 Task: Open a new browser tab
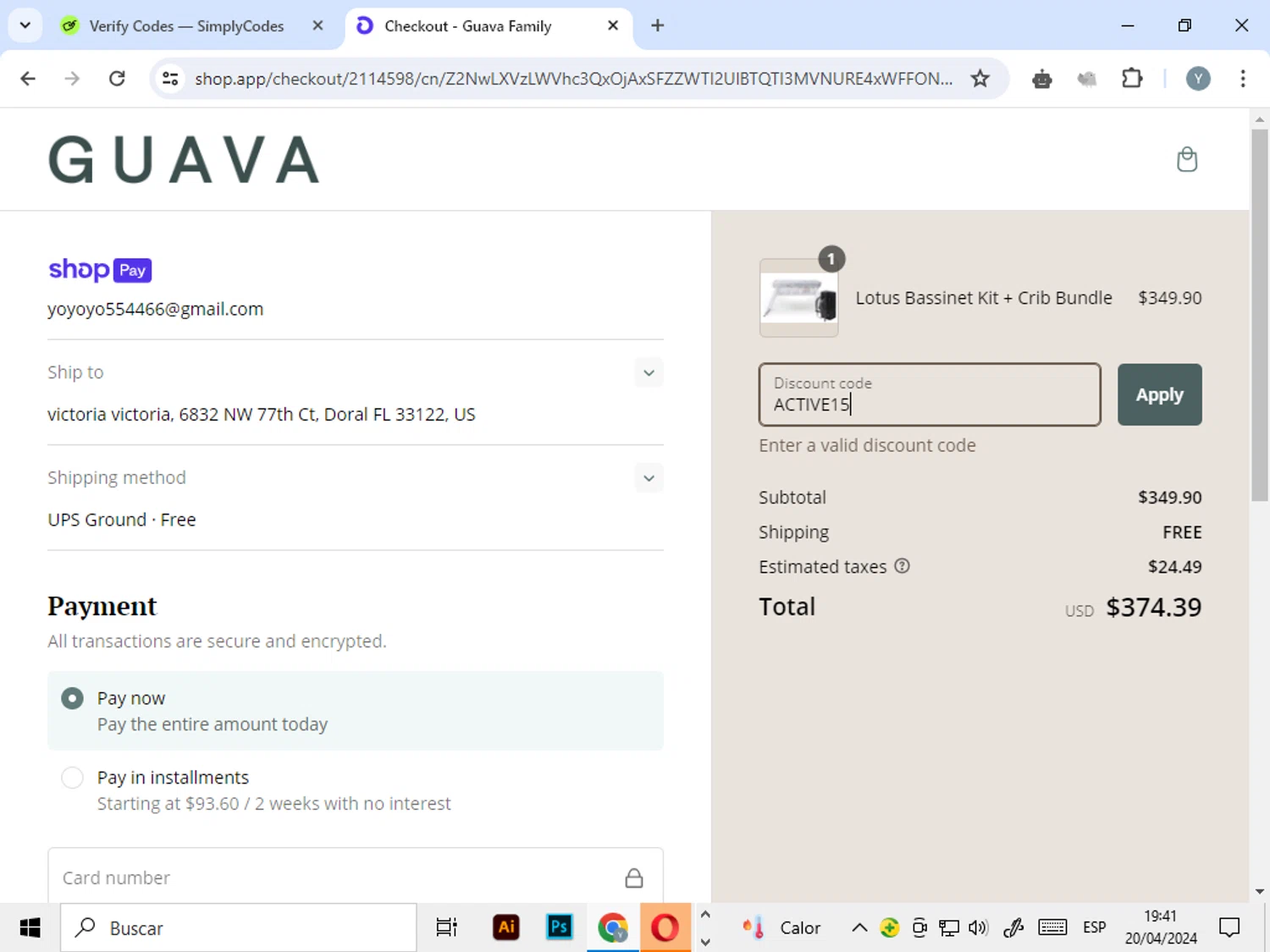pos(658,25)
